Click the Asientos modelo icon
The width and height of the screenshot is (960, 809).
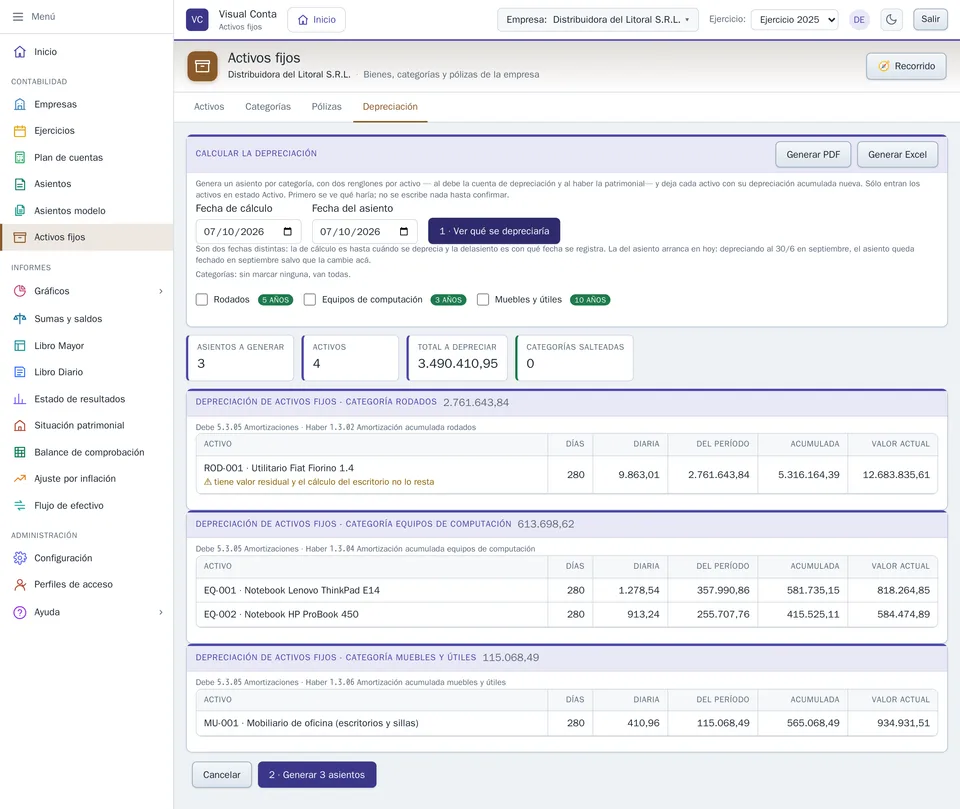tap(20, 211)
